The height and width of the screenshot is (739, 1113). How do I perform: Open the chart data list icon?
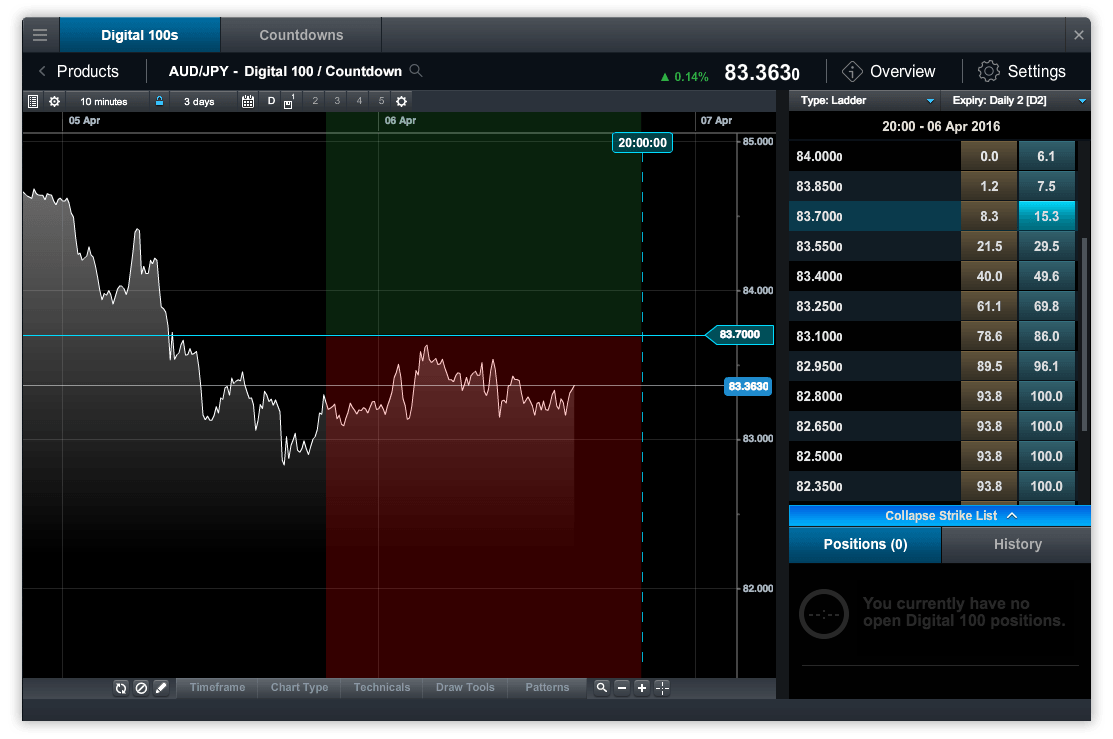pos(33,102)
